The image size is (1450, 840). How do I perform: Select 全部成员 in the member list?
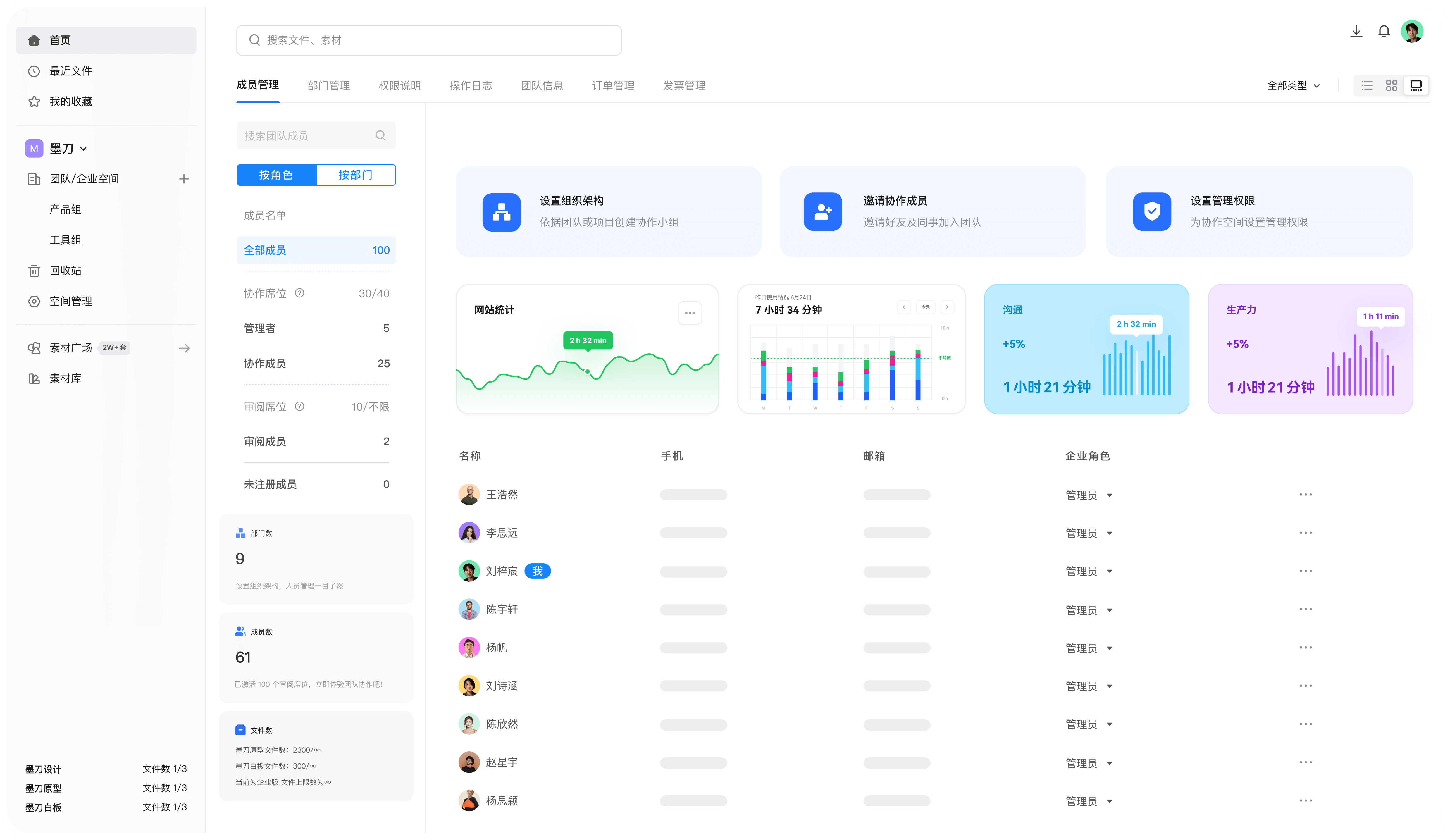click(x=316, y=250)
